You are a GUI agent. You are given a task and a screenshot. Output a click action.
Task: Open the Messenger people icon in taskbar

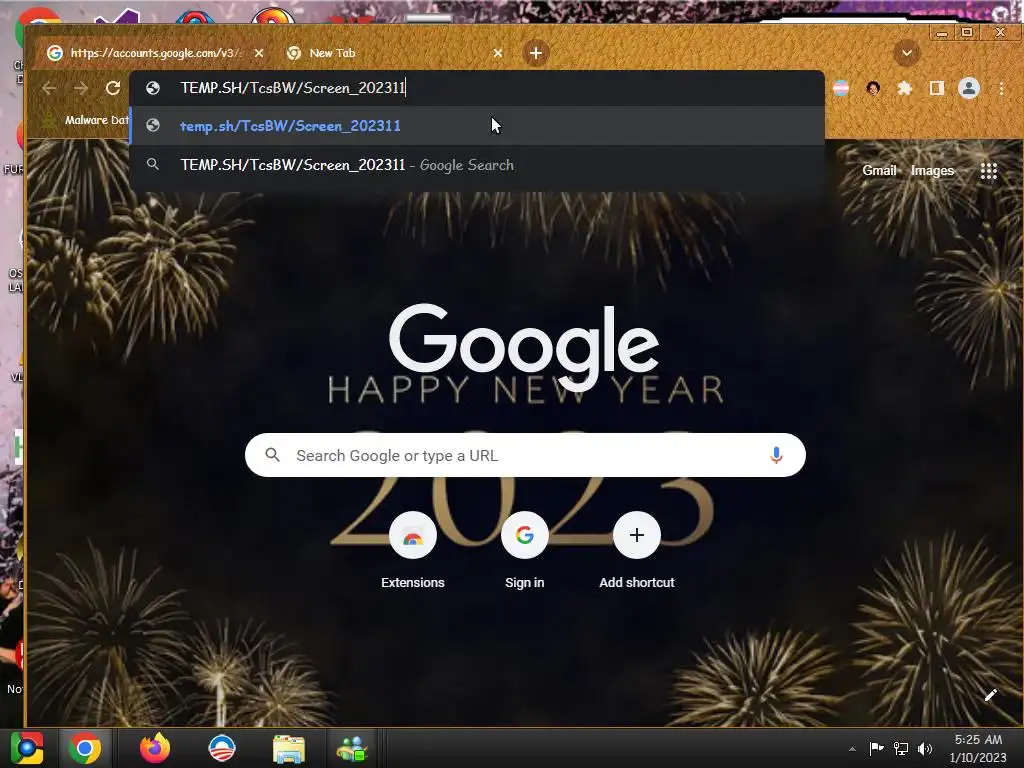tap(353, 749)
